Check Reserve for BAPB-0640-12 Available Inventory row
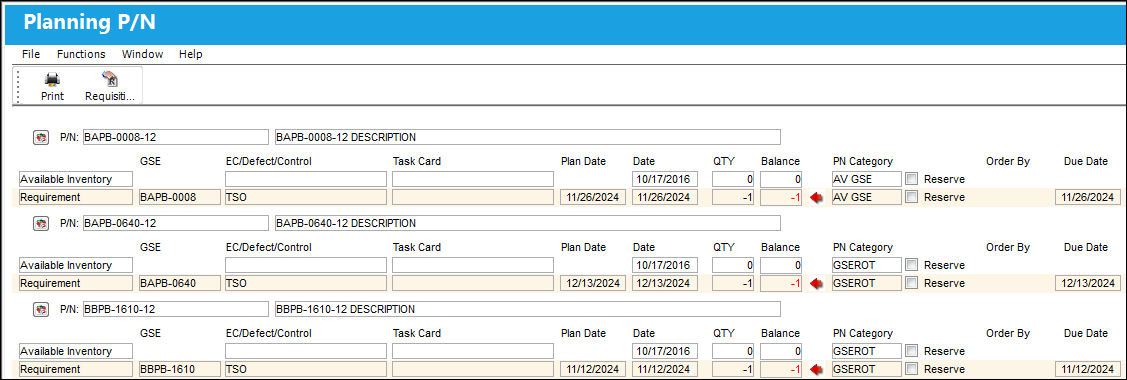 coord(912,265)
